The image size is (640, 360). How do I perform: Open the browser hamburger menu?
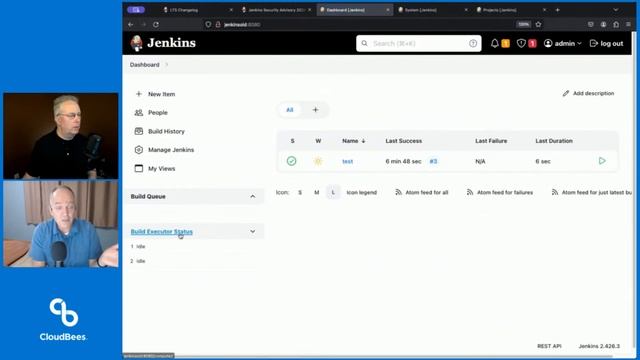[628, 24]
